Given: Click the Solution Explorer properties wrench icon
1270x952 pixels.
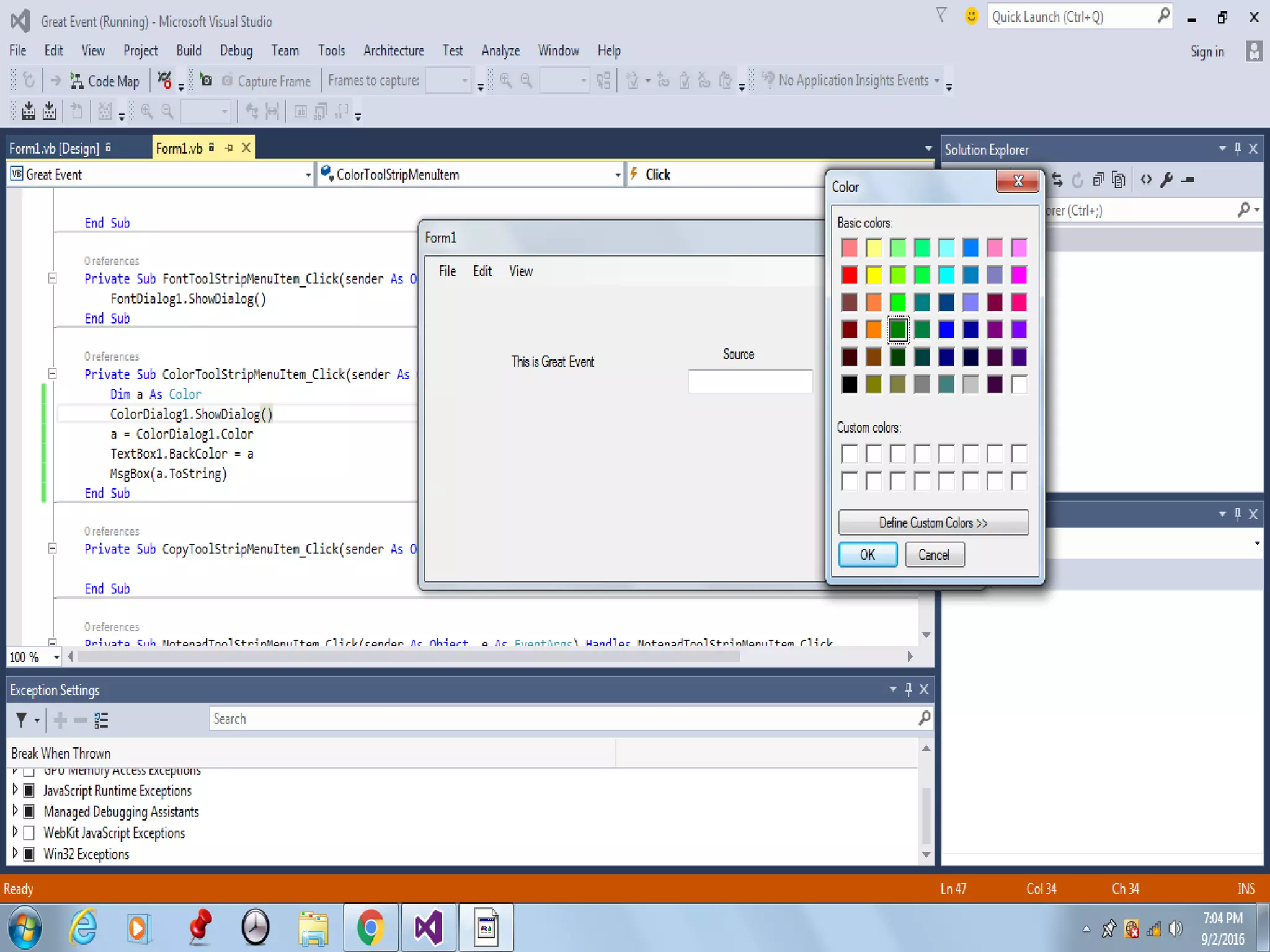Looking at the screenshot, I should tap(1166, 180).
